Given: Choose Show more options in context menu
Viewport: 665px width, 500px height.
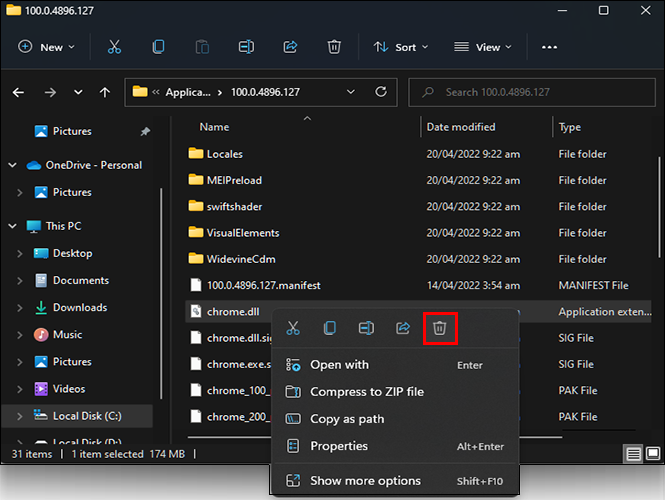Looking at the screenshot, I should click(x=366, y=481).
